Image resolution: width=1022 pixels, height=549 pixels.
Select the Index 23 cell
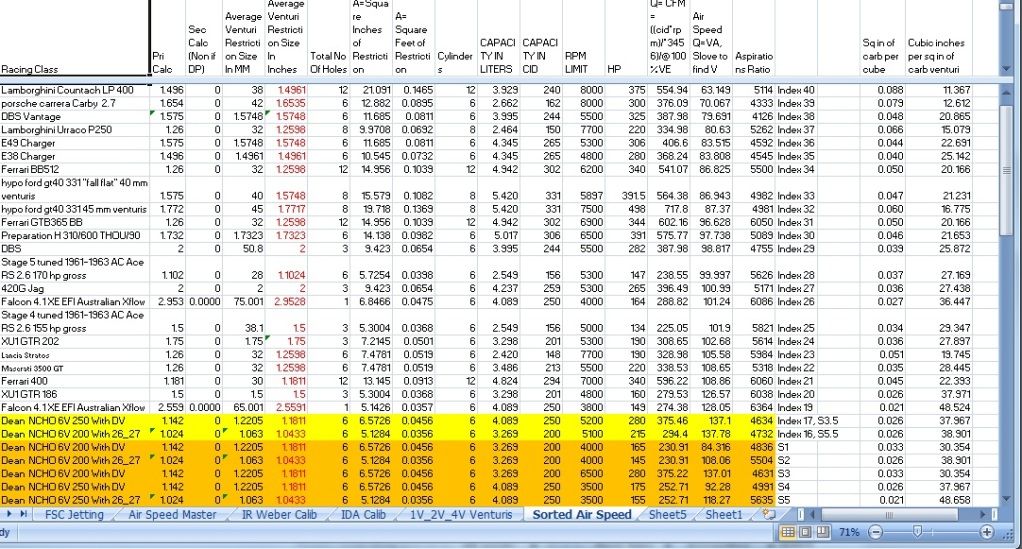(796, 355)
